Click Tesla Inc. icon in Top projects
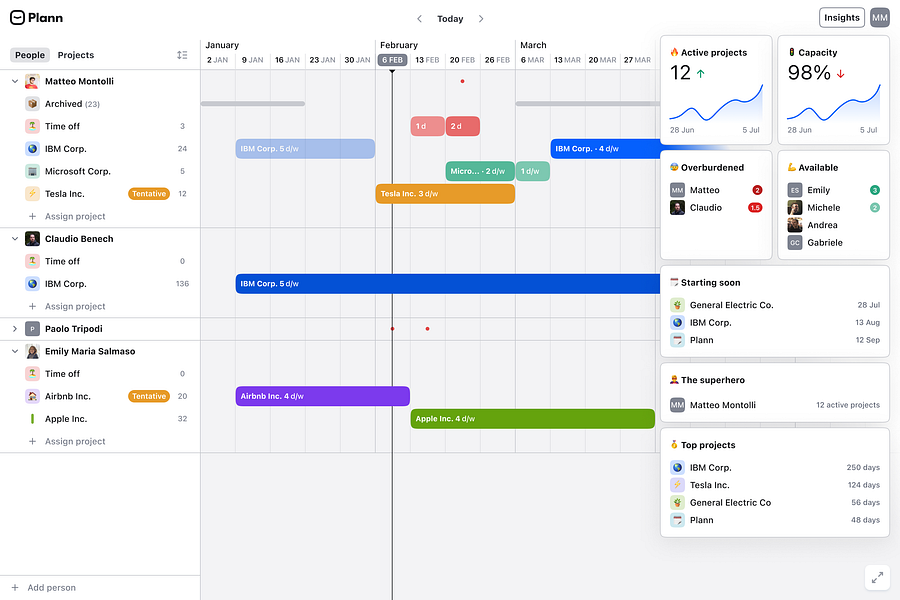The image size is (900, 600). pyautogui.click(x=677, y=485)
